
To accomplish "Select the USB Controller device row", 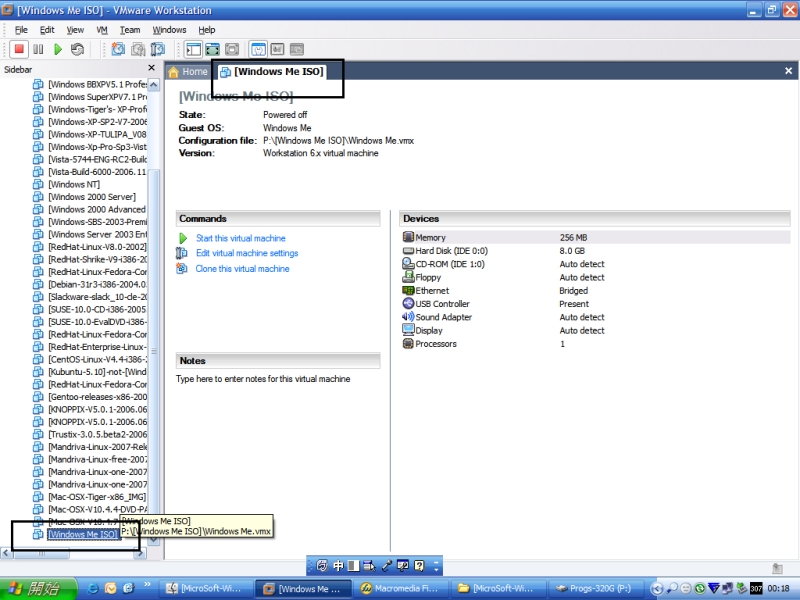I will 595,304.
